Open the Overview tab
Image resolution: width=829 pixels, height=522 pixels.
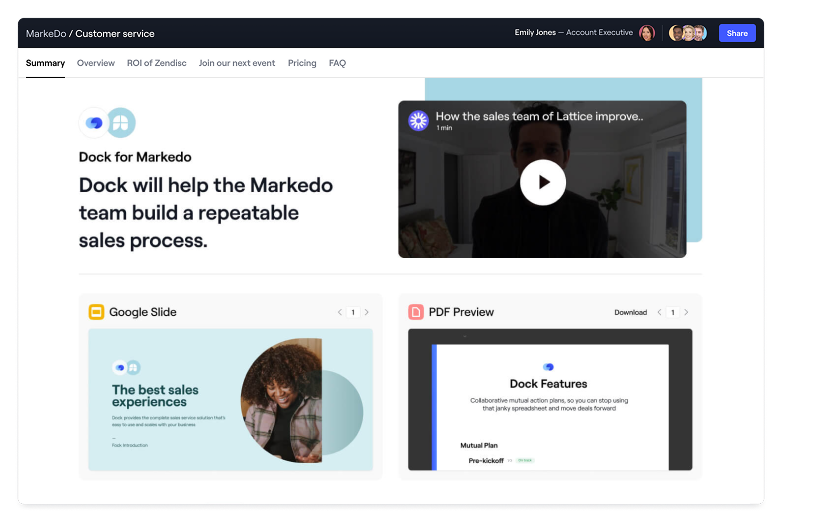point(96,63)
